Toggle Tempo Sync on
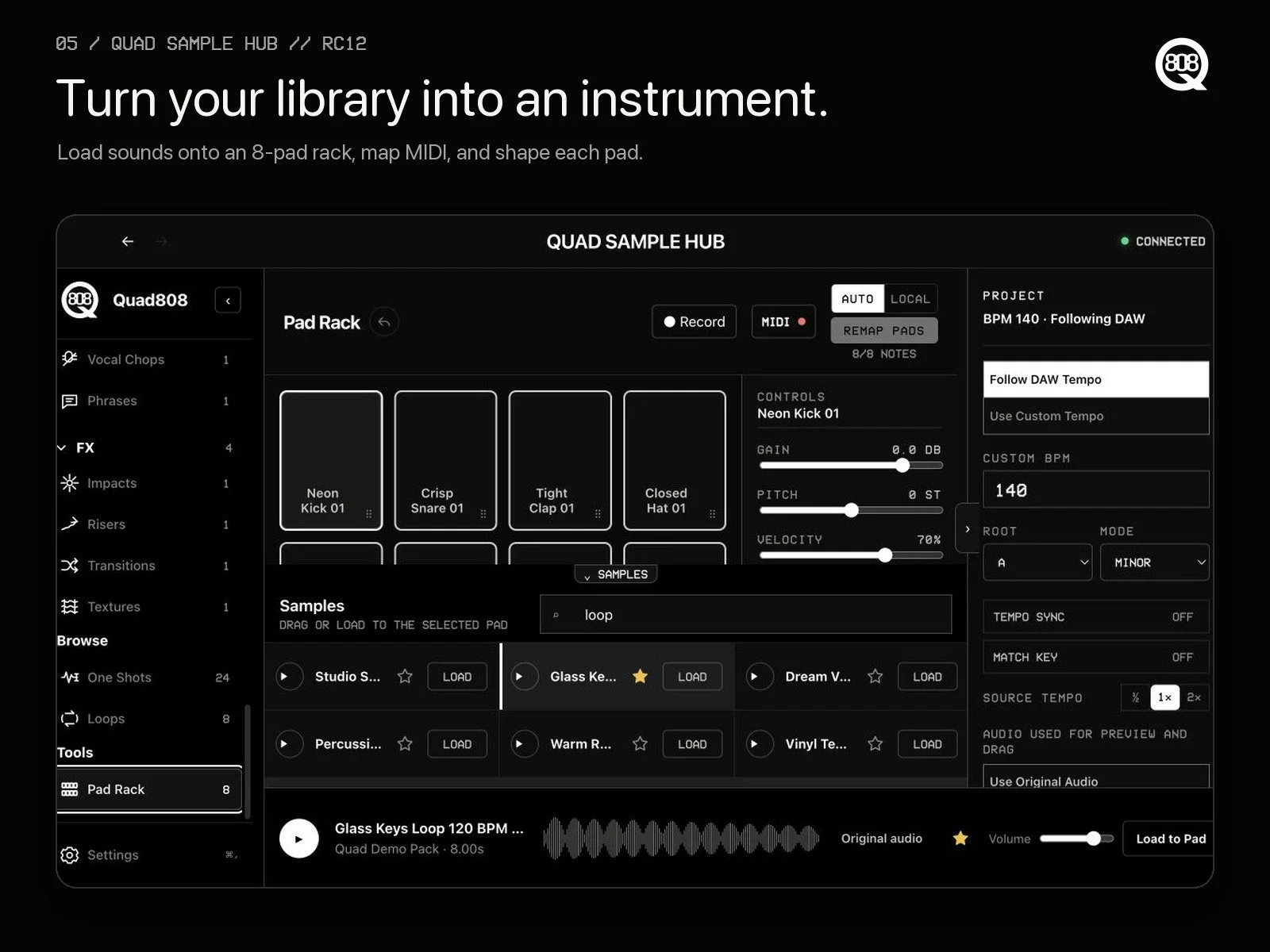Screen dimensions: 1270x952 tap(1096, 617)
